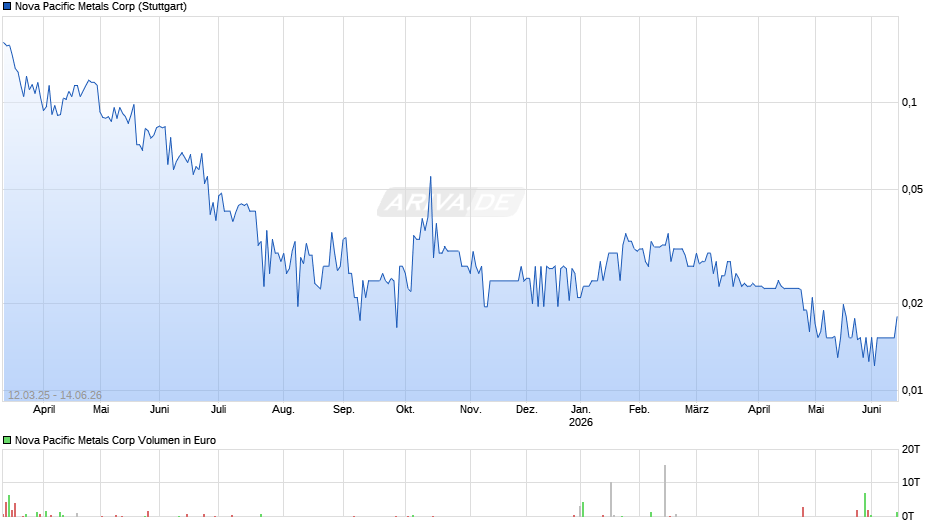940x526 pixels.
Task: Click the '20T' volume axis label
Action: [911, 449]
